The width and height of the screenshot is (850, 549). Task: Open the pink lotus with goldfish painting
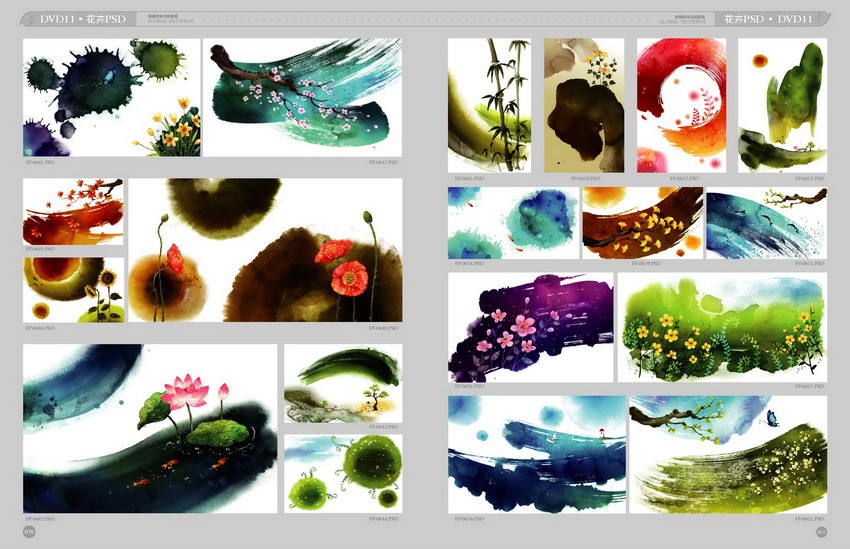pos(150,428)
